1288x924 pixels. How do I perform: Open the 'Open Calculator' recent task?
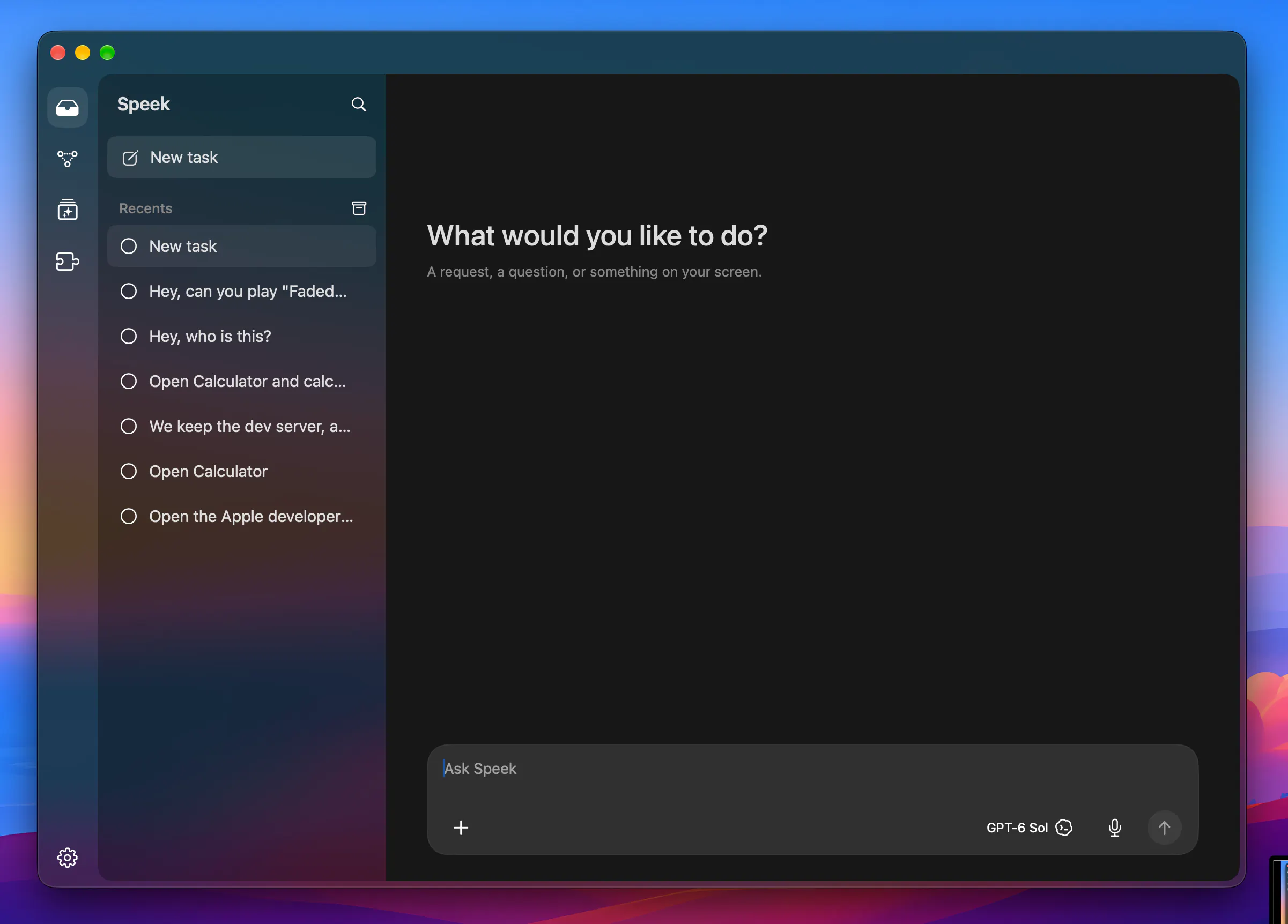click(242, 471)
